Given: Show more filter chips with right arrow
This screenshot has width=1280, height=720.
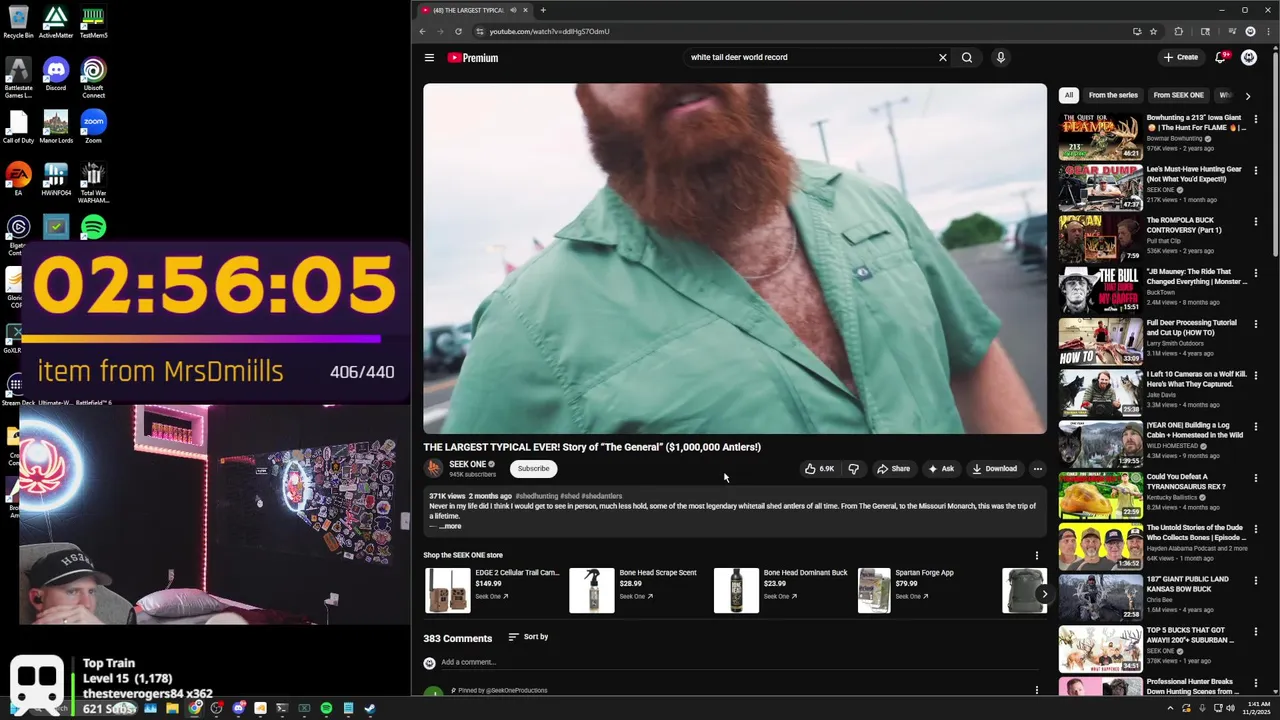Looking at the screenshot, I should pos(1247,96).
